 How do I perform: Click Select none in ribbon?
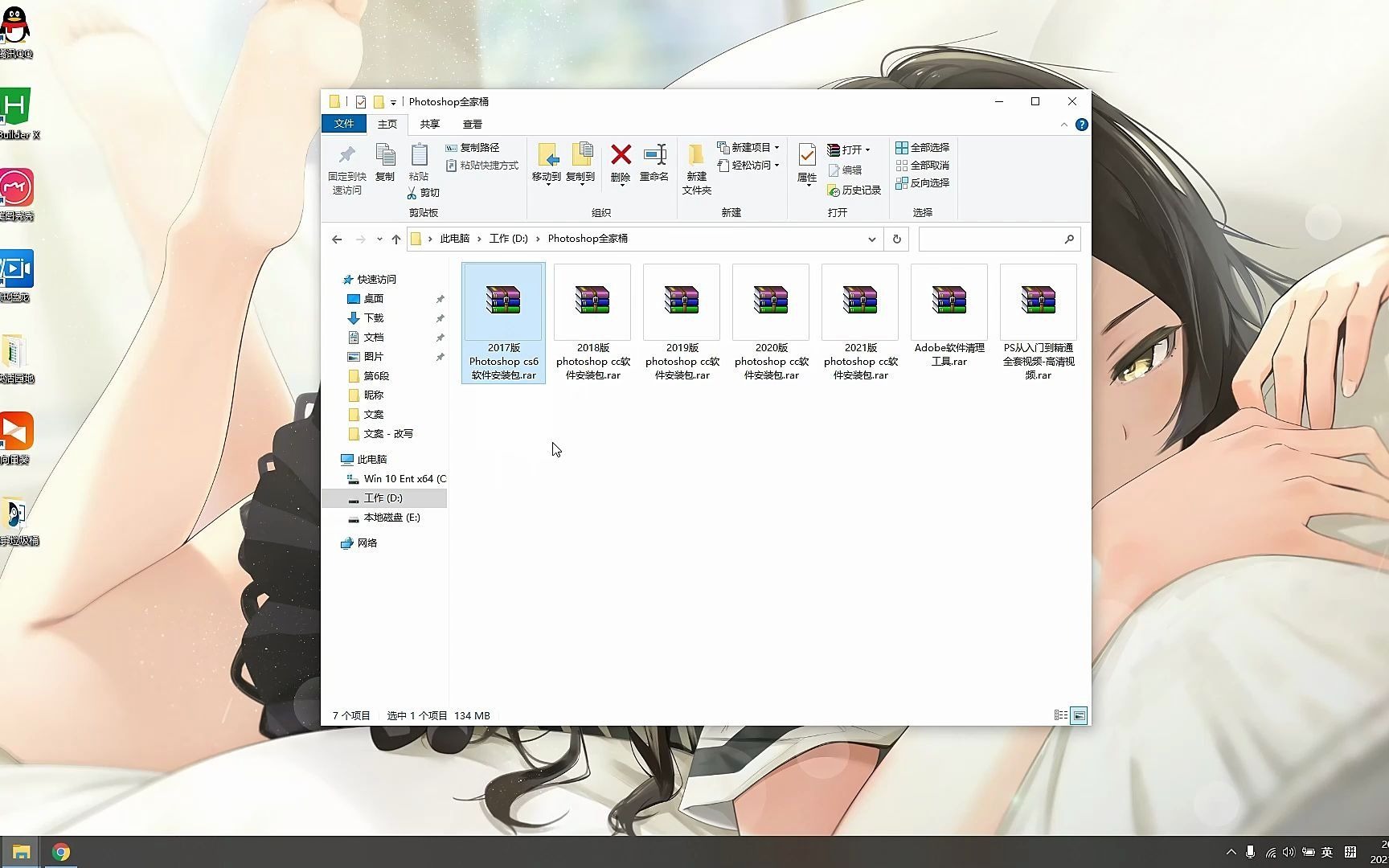[x=923, y=166]
